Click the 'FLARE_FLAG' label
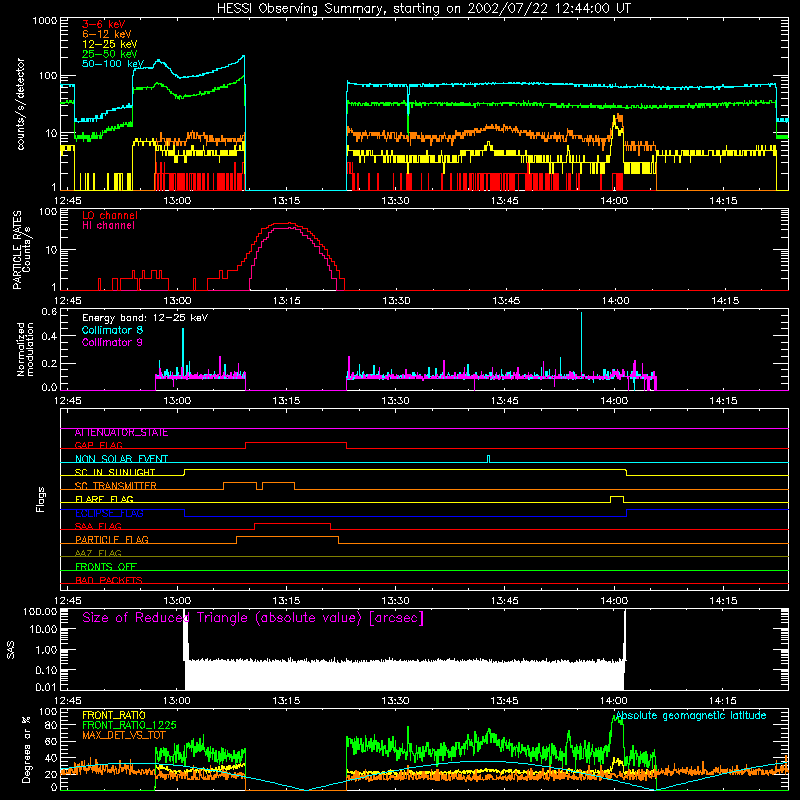This screenshot has width=800, height=800. click(104, 499)
